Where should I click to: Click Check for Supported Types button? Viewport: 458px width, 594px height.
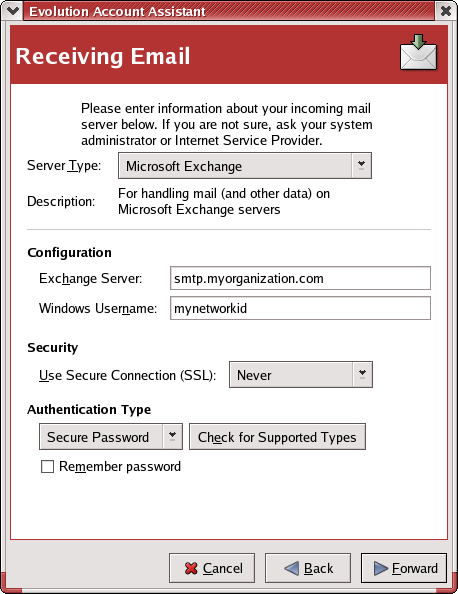[277, 436]
